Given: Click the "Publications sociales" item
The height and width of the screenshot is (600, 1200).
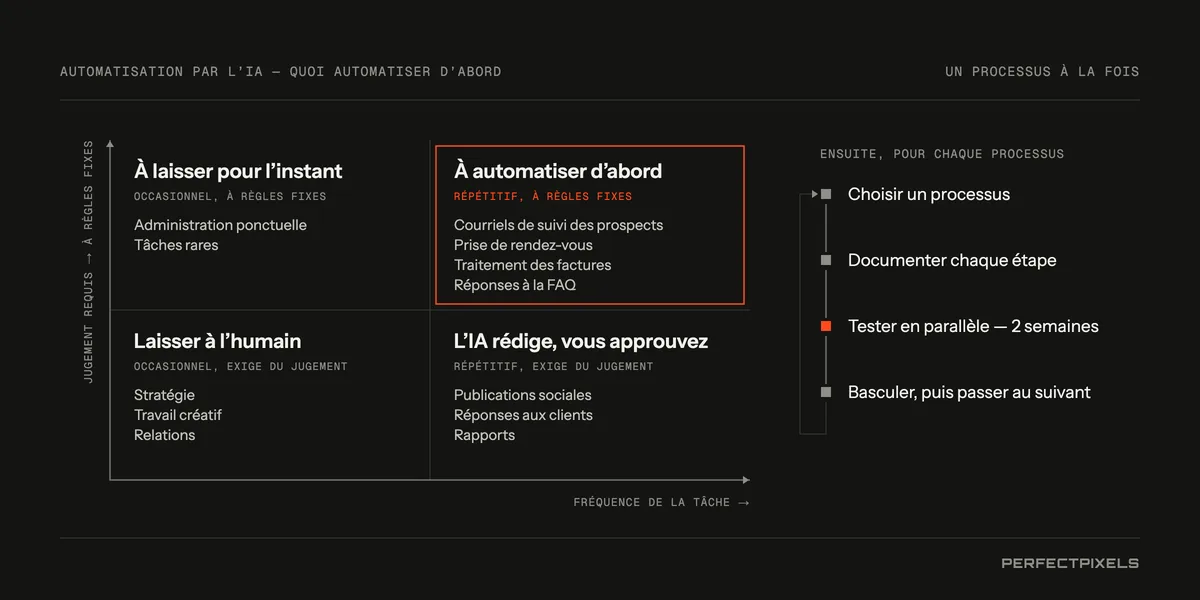Looking at the screenshot, I should [522, 395].
